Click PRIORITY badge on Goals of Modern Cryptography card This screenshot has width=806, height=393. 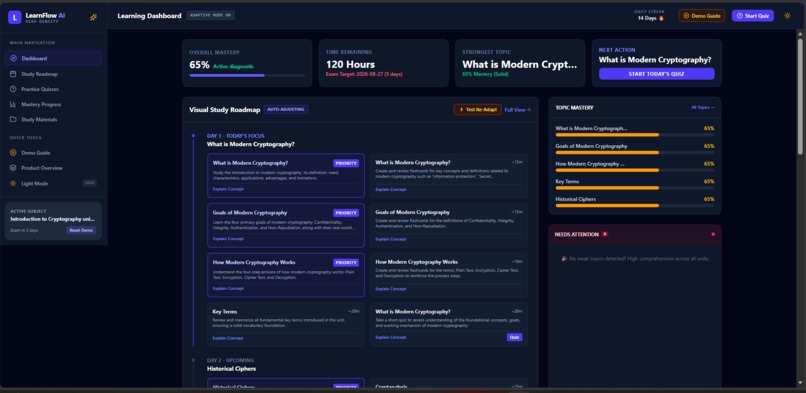[x=346, y=213]
